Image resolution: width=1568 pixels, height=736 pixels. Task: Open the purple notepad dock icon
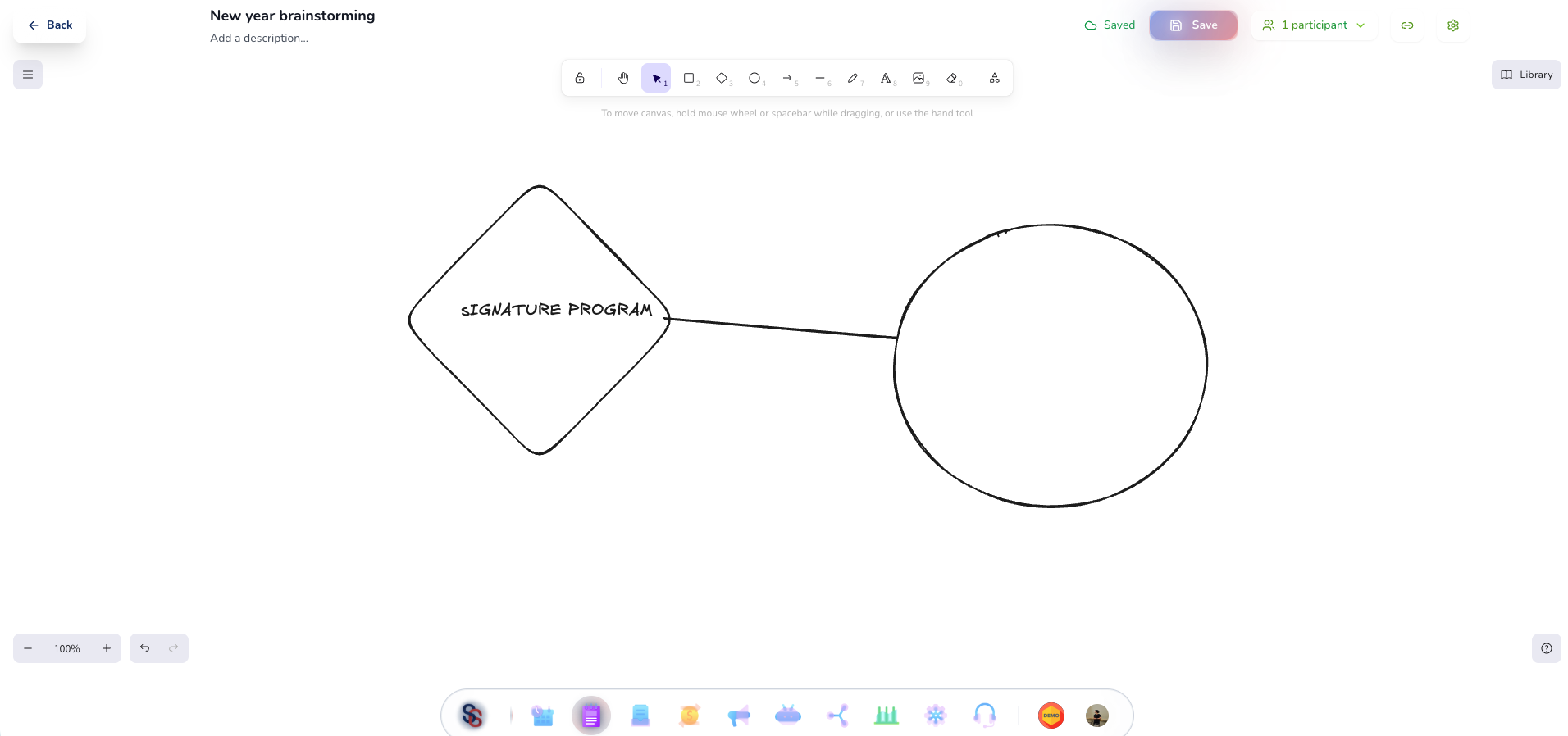591,716
